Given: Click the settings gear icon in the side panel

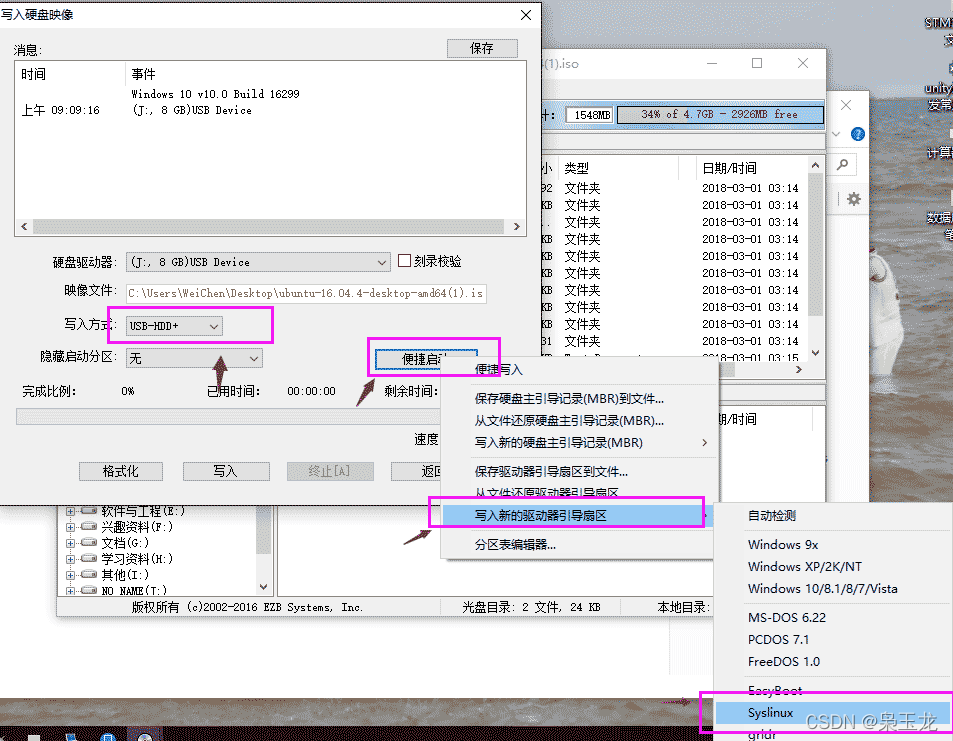Looking at the screenshot, I should pos(854,199).
